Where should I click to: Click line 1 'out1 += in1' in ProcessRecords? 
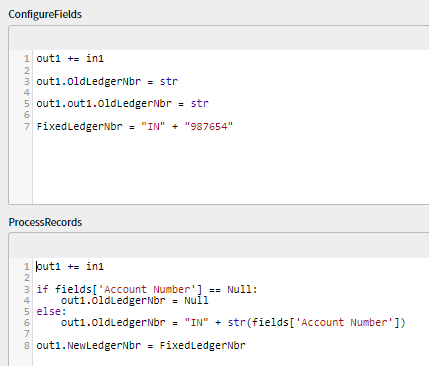click(70, 266)
